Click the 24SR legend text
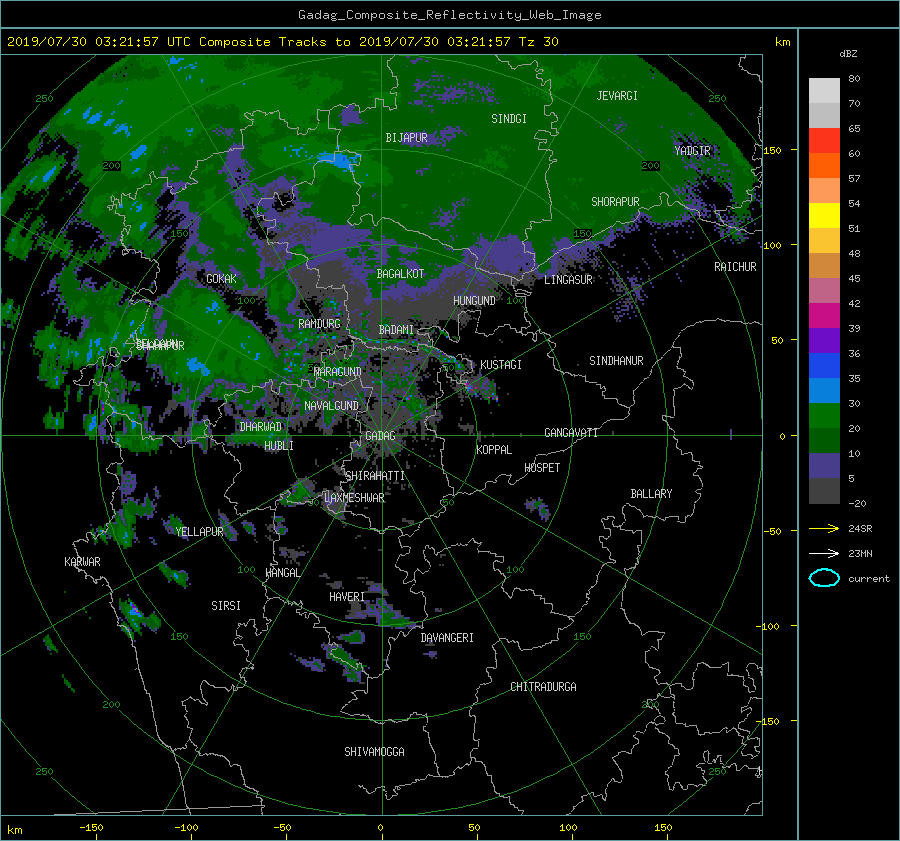Viewport: 900px width, 841px height. click(x=860, y=528)
